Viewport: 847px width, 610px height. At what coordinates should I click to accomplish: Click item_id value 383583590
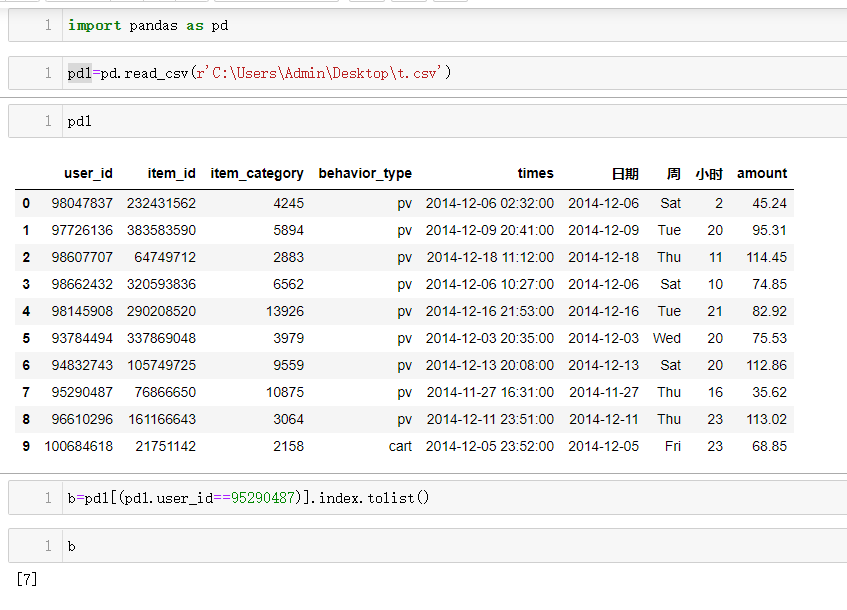162,230
